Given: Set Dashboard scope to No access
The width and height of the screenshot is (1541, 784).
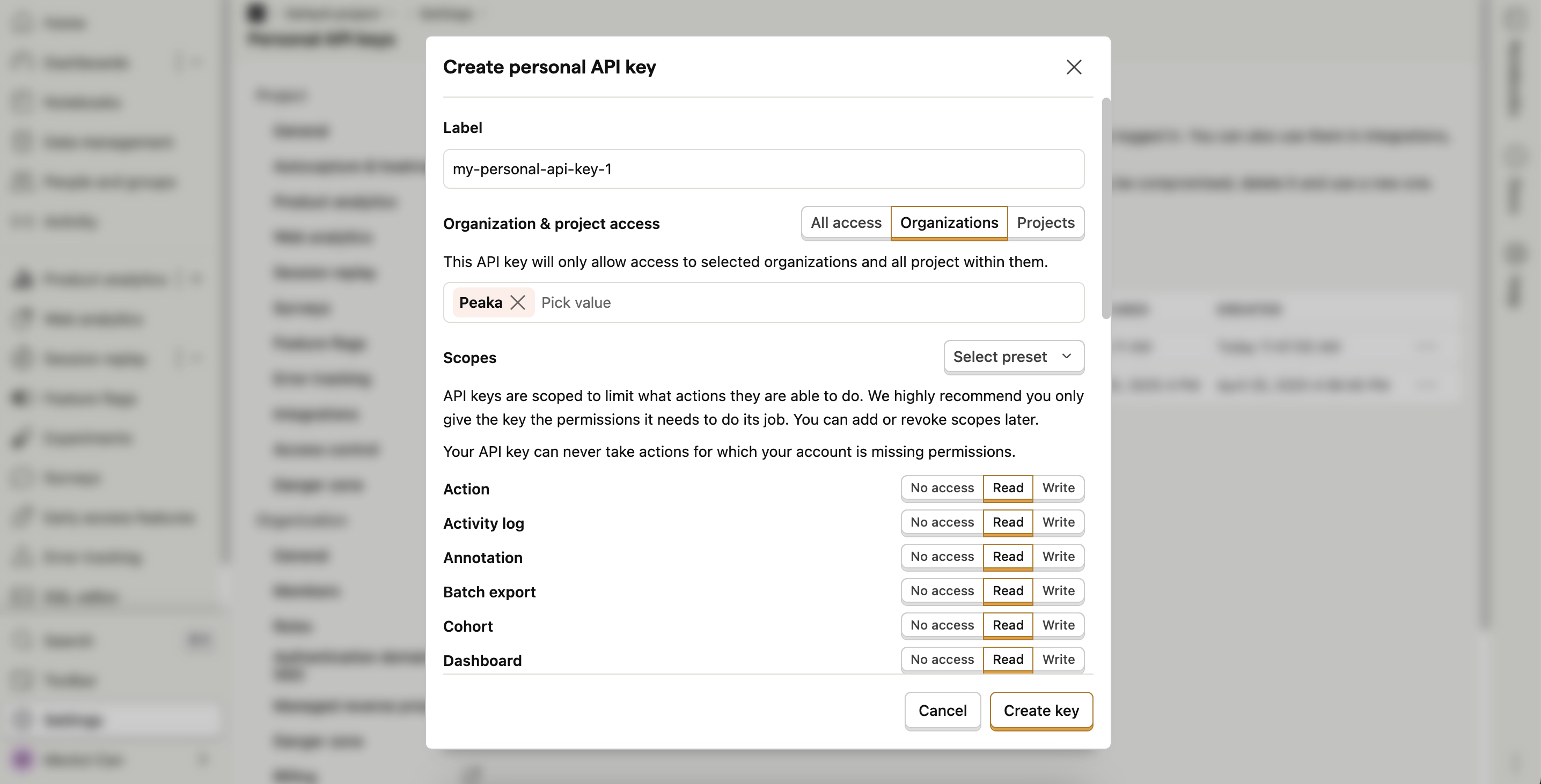Looking at the screenshot, I should pos(942,660).
